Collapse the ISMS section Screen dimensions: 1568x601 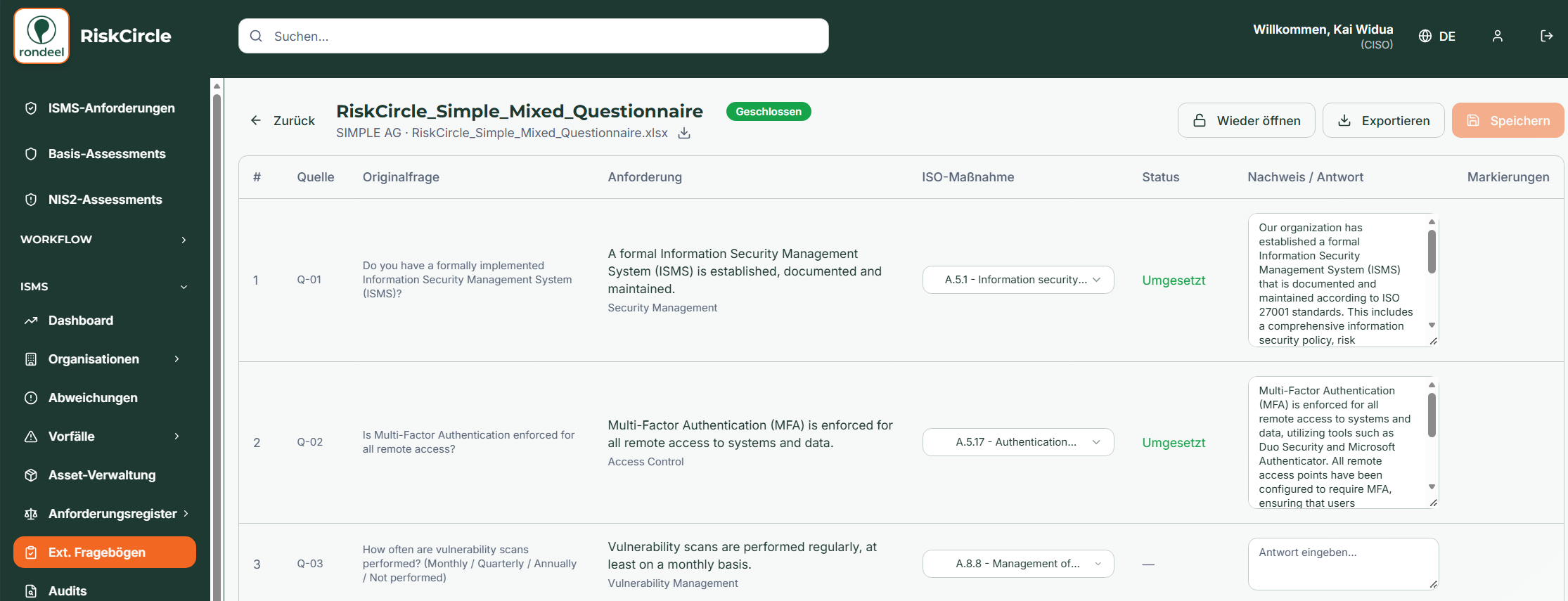[x=104, y=287]
